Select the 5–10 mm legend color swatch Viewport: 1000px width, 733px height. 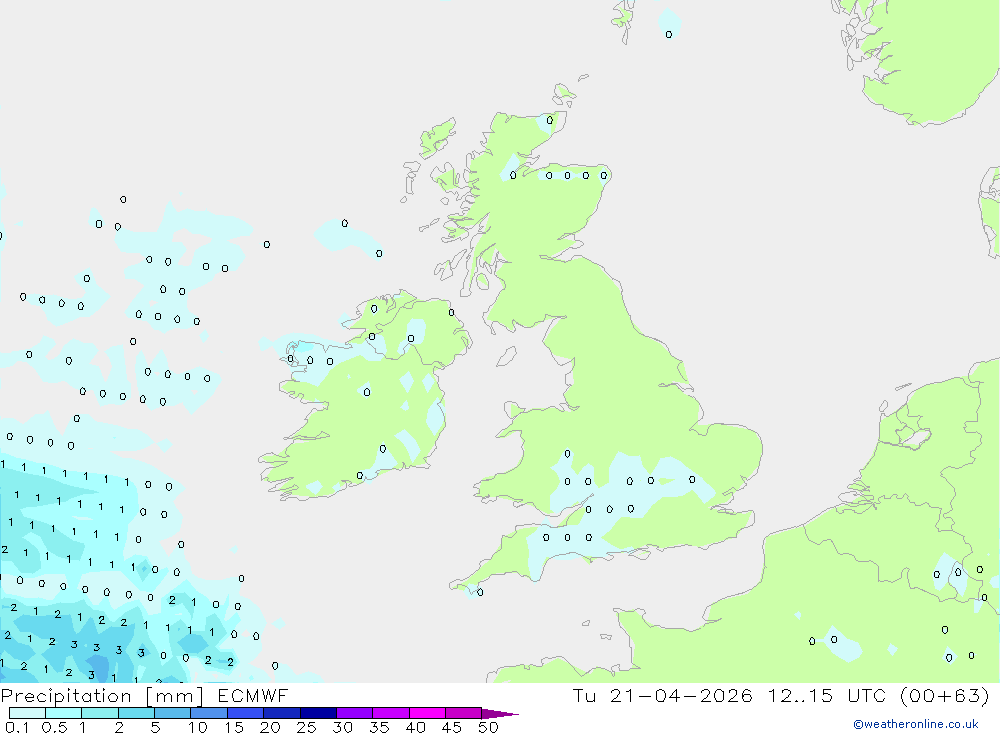click(173, 713)
